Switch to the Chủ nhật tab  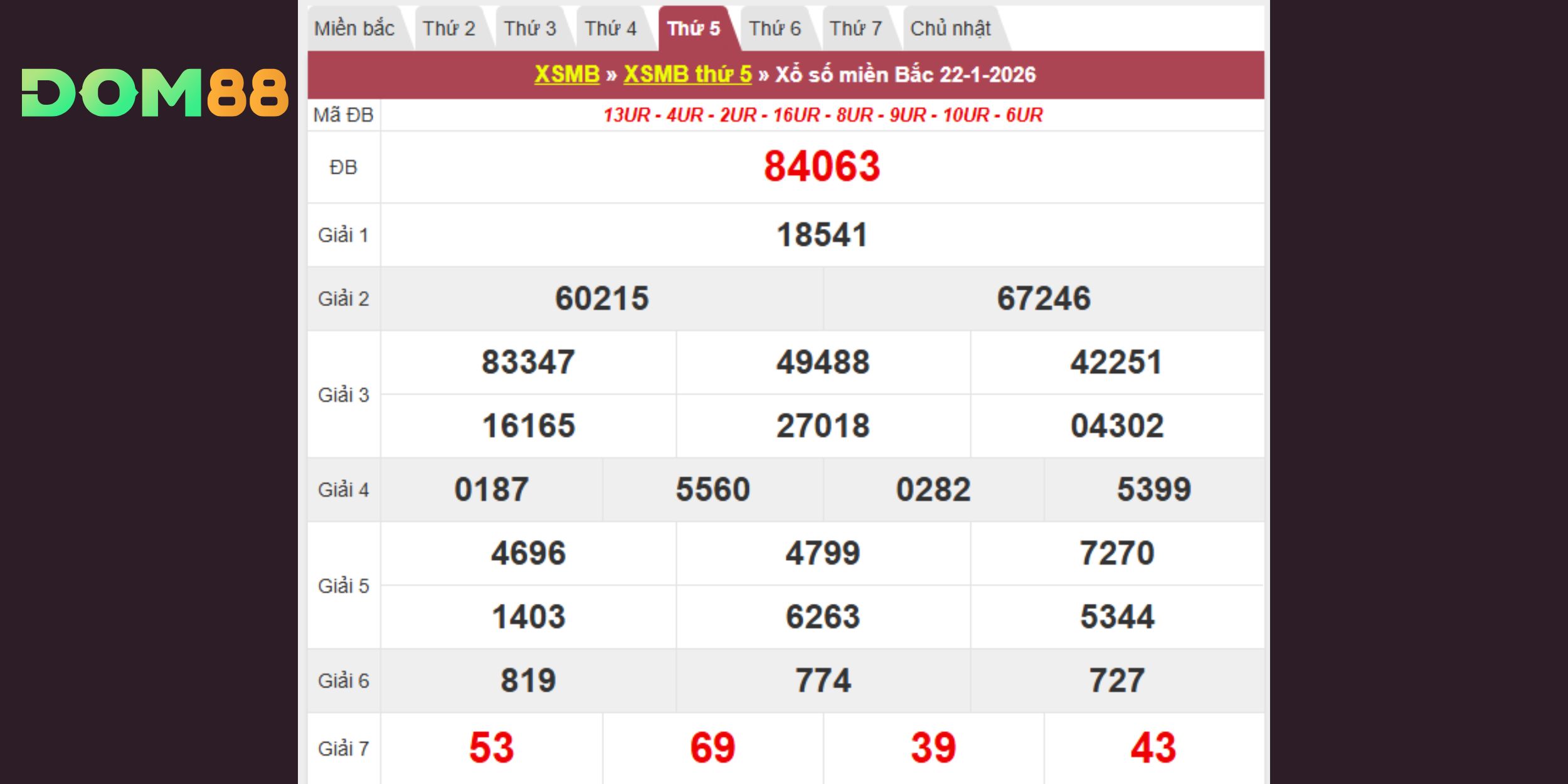pos(950,29)
